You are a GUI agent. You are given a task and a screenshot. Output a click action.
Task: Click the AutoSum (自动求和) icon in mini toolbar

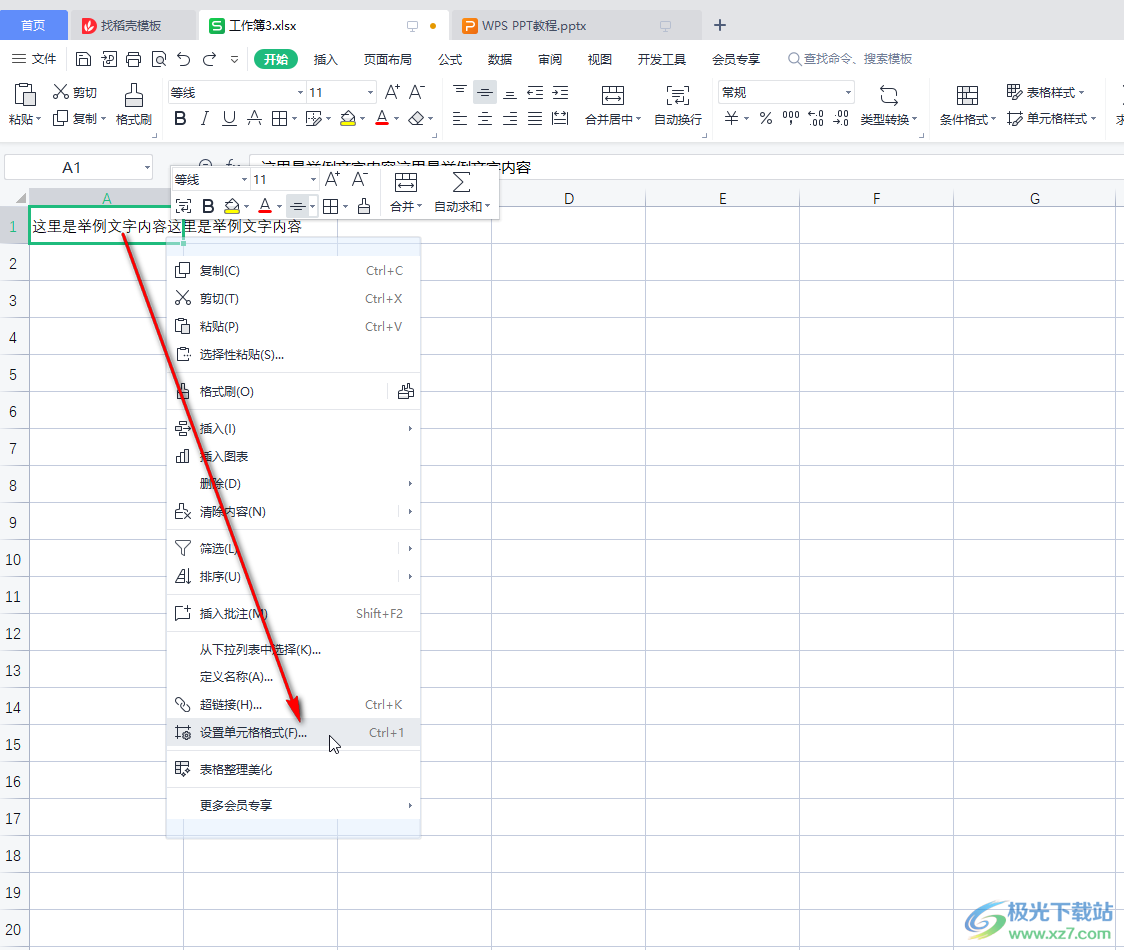pyautogui.click(x=462, y=182)
